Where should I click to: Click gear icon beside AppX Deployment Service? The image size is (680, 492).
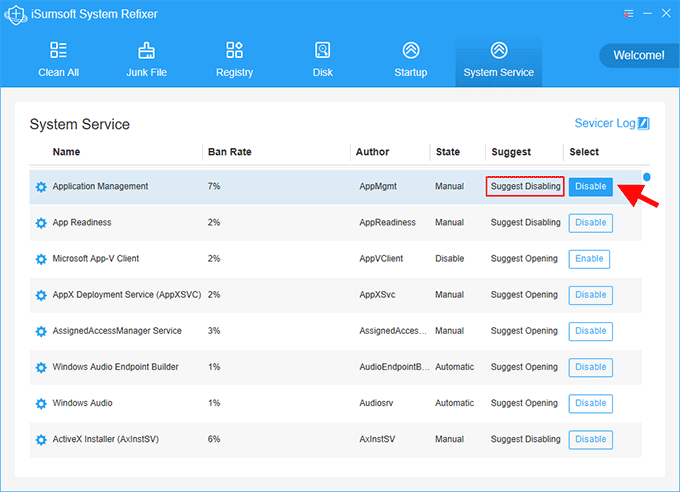41,295
